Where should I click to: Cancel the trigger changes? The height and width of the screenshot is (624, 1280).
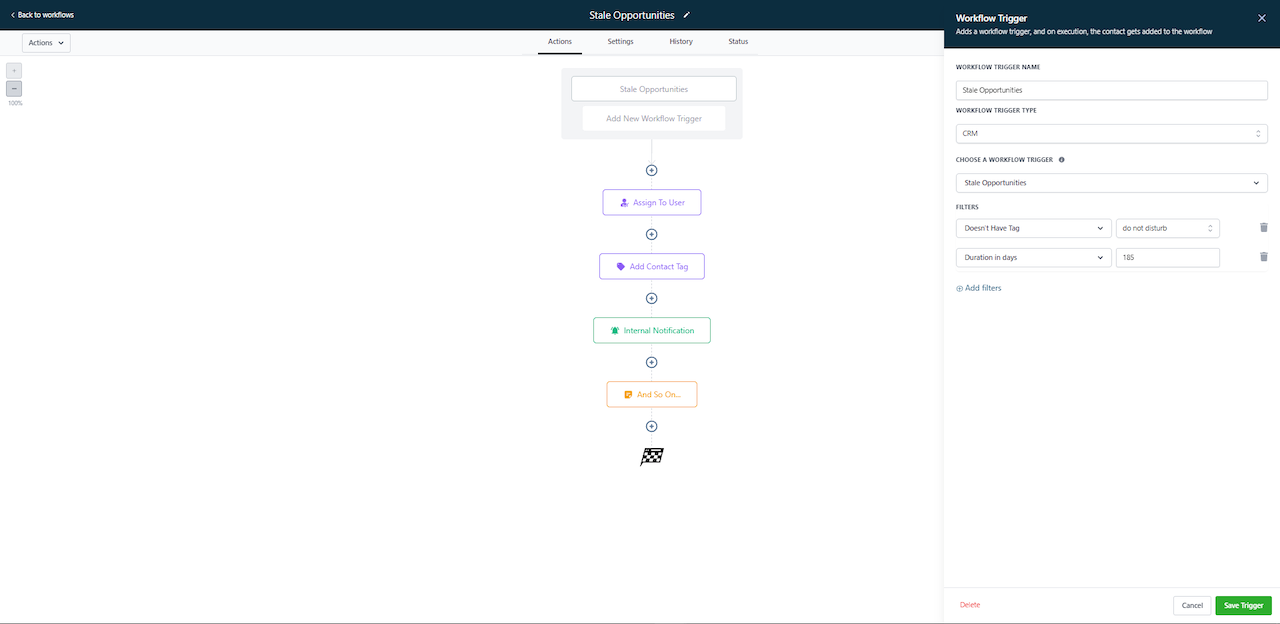1192,605
